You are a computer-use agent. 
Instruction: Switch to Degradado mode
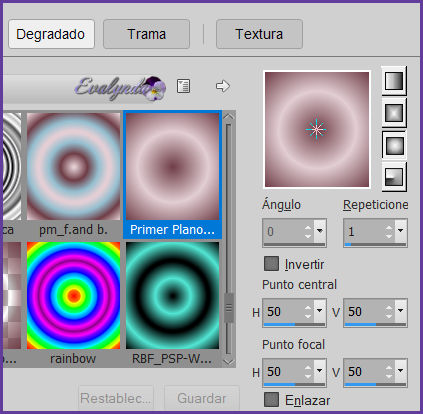51,34
